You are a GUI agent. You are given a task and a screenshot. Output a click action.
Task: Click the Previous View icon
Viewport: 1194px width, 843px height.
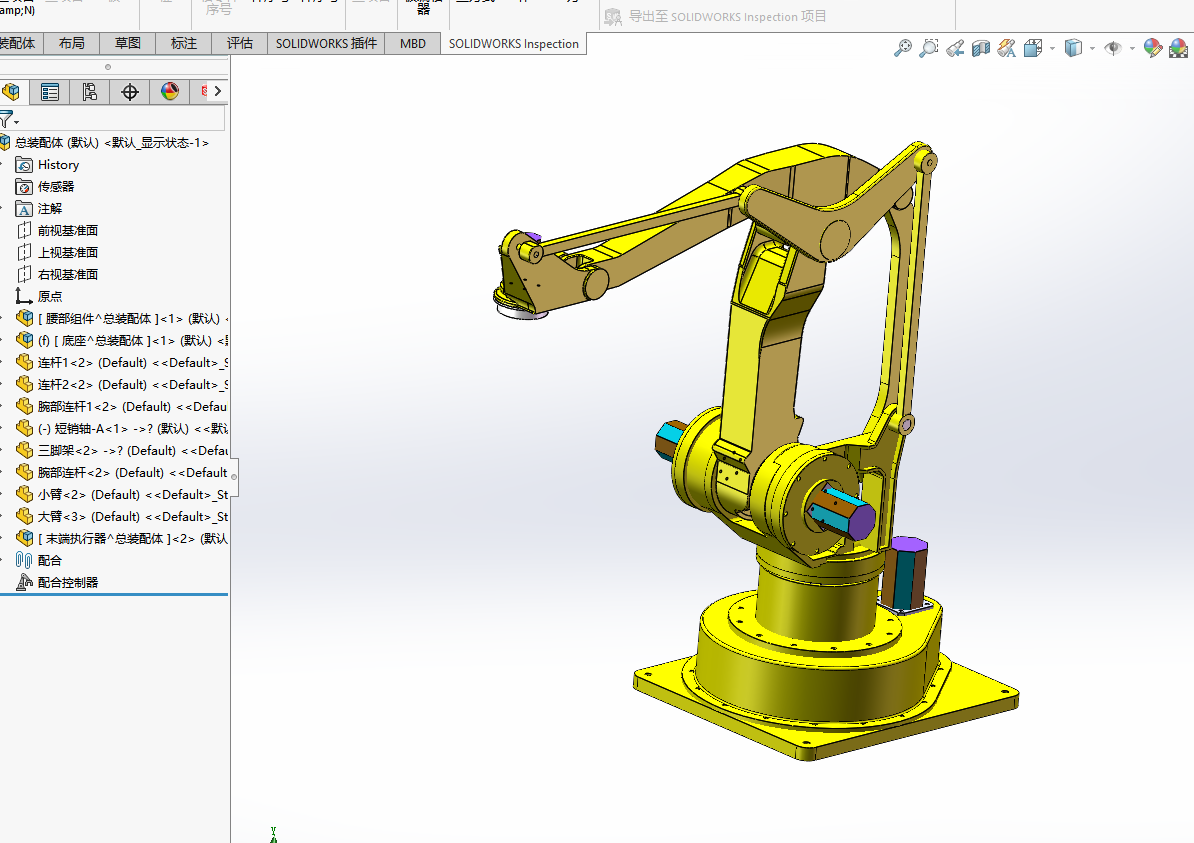[955, 49]
